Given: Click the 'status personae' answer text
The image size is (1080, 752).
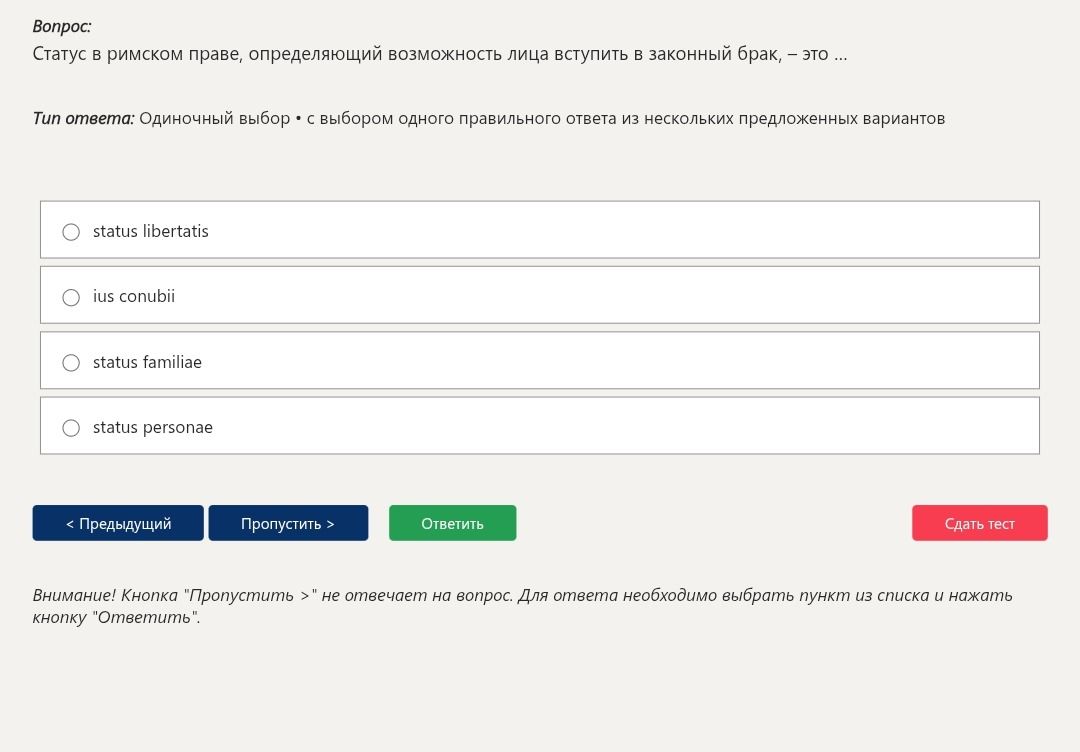Looking at the screenshot, I should [x=153, y=428].
